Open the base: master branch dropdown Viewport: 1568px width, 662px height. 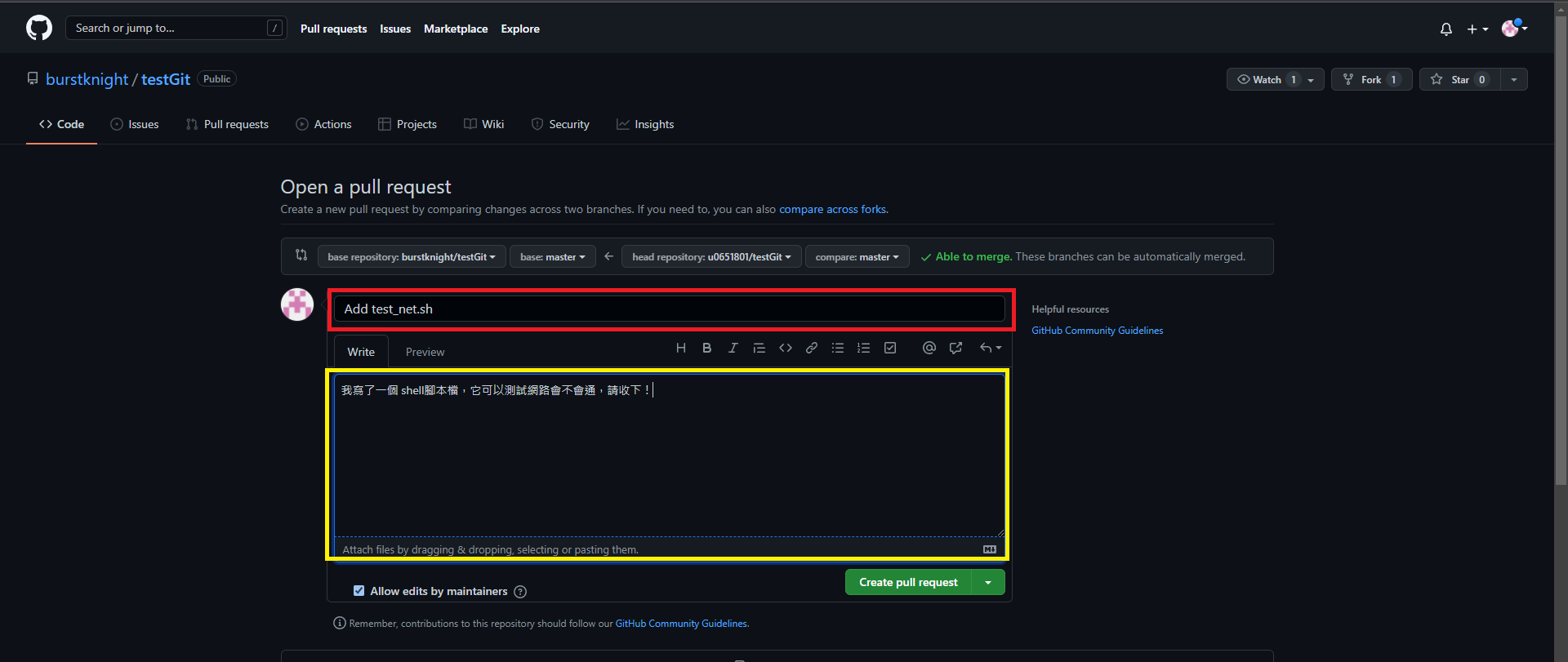coord(553,256)
